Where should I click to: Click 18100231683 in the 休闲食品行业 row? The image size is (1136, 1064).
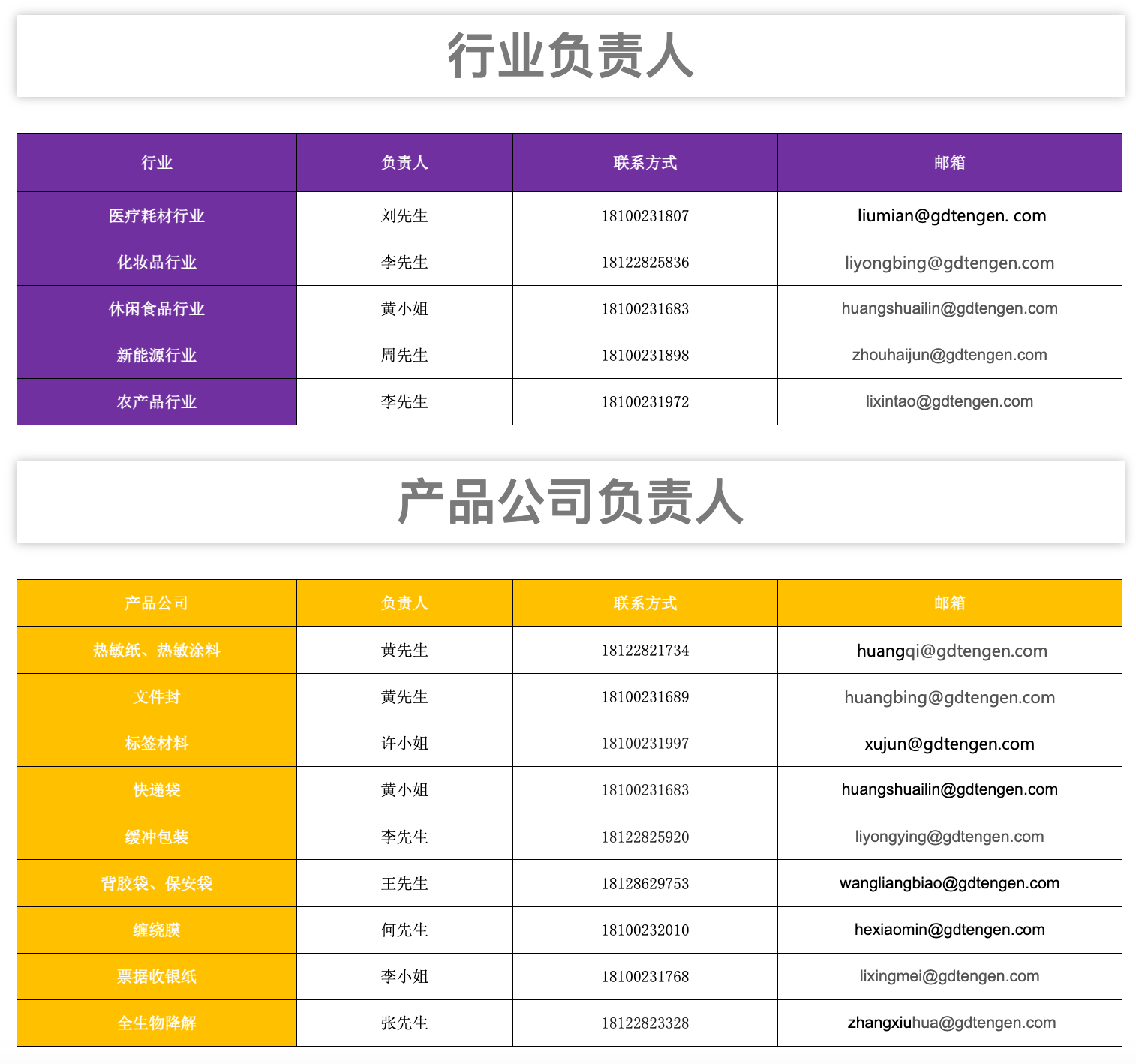pyautogui.click(x=645, y=309)
